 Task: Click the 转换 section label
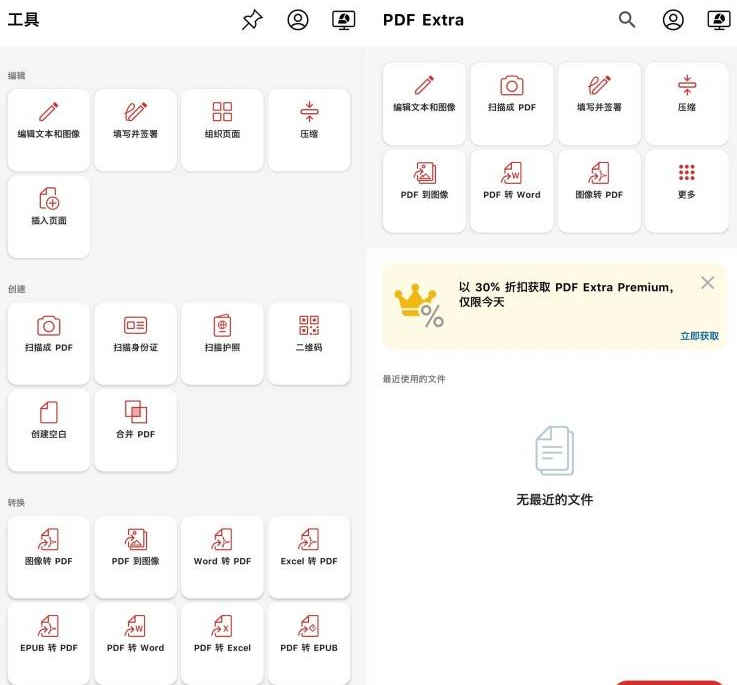[16, 503]
